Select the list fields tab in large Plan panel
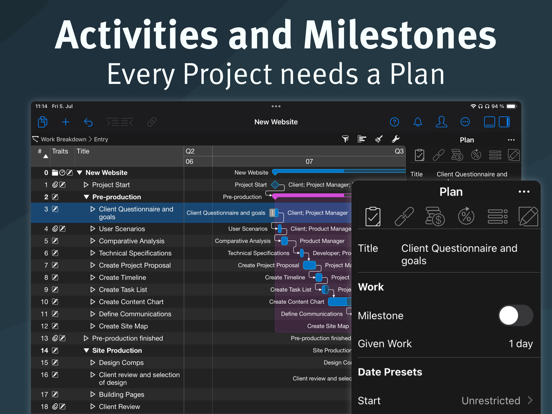The image size is (552, 414). point(497,216)
